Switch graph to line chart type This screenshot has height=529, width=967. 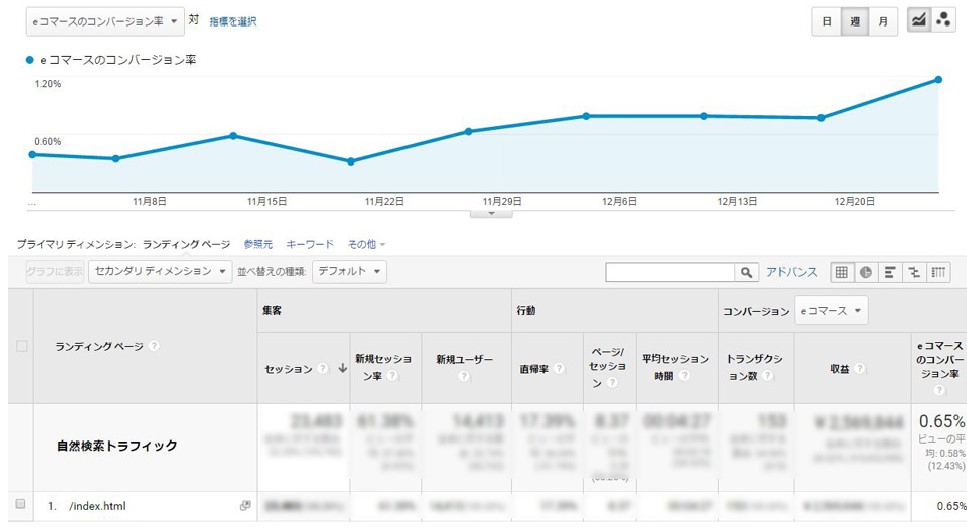click(x=917, y=22)
